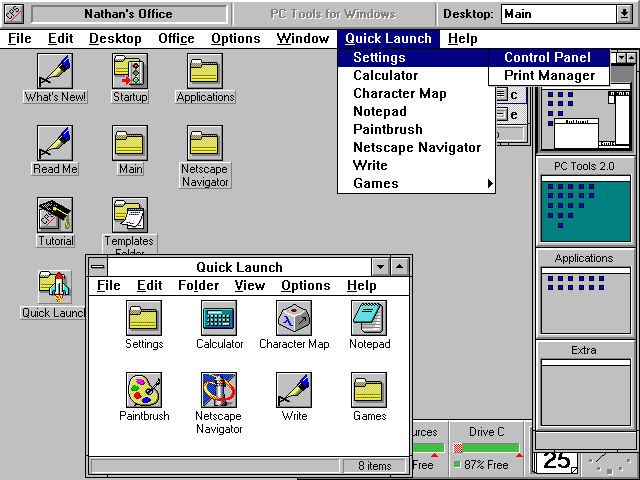Click the Nathan's Office title field
640x480 pixels.
129,14
